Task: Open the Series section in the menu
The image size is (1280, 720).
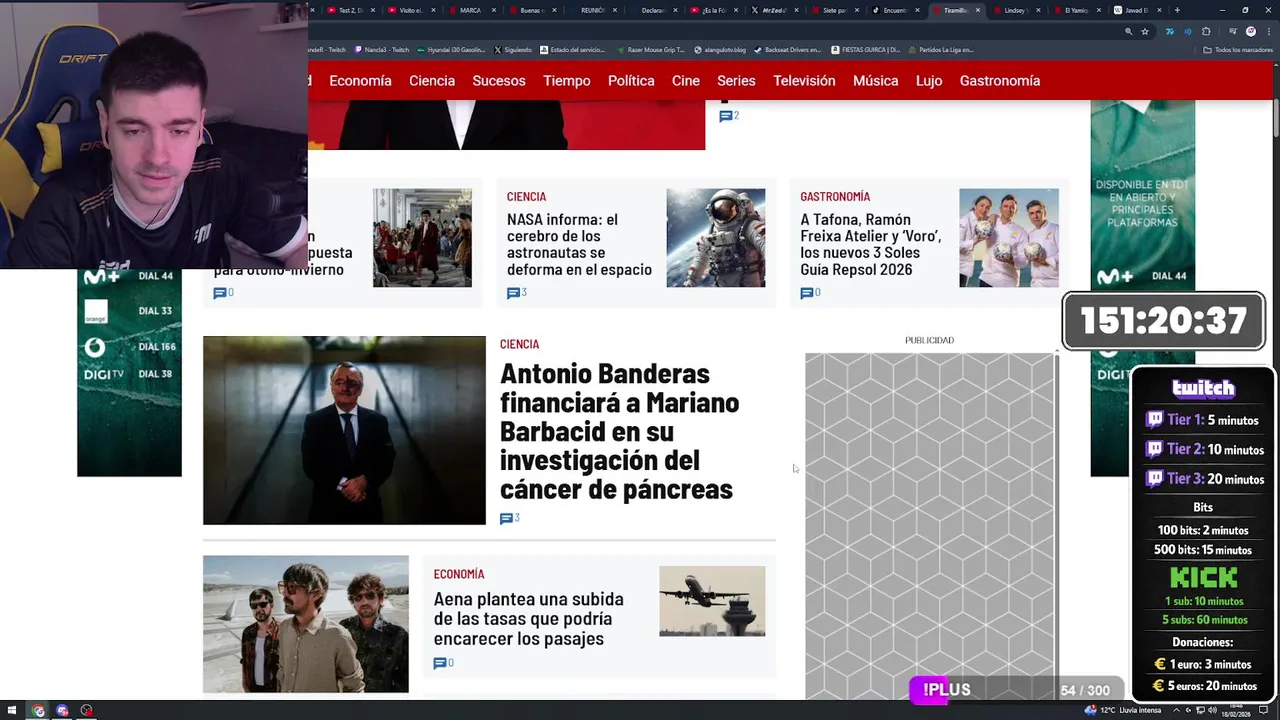Action: pyautogui.click(x=736, y=81)
